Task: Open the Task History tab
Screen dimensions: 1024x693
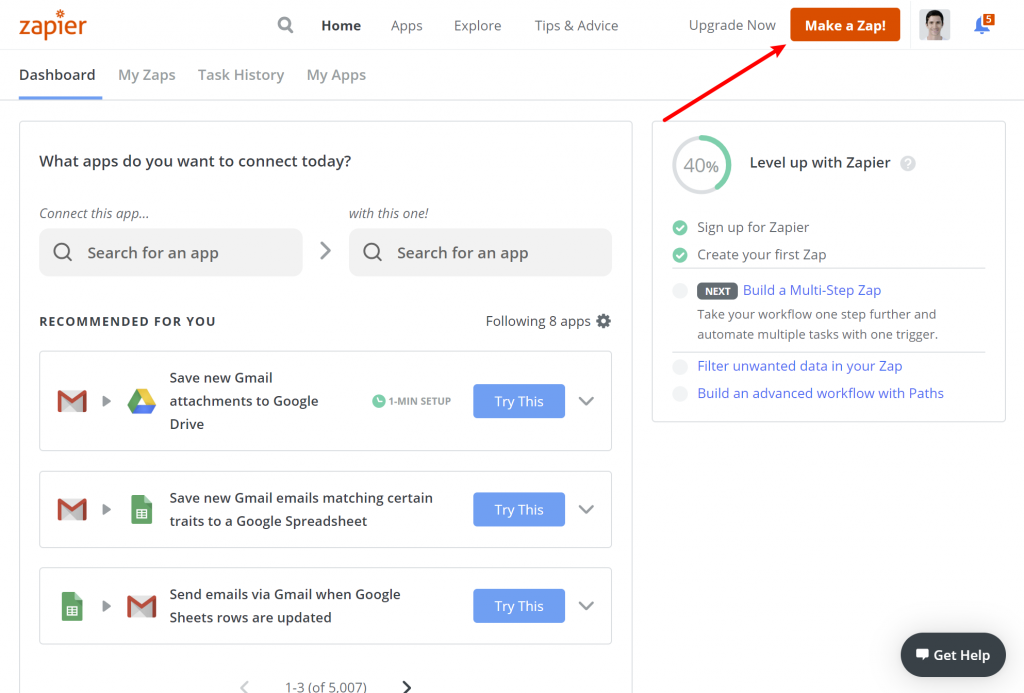Action: click(x=241, y=75)
